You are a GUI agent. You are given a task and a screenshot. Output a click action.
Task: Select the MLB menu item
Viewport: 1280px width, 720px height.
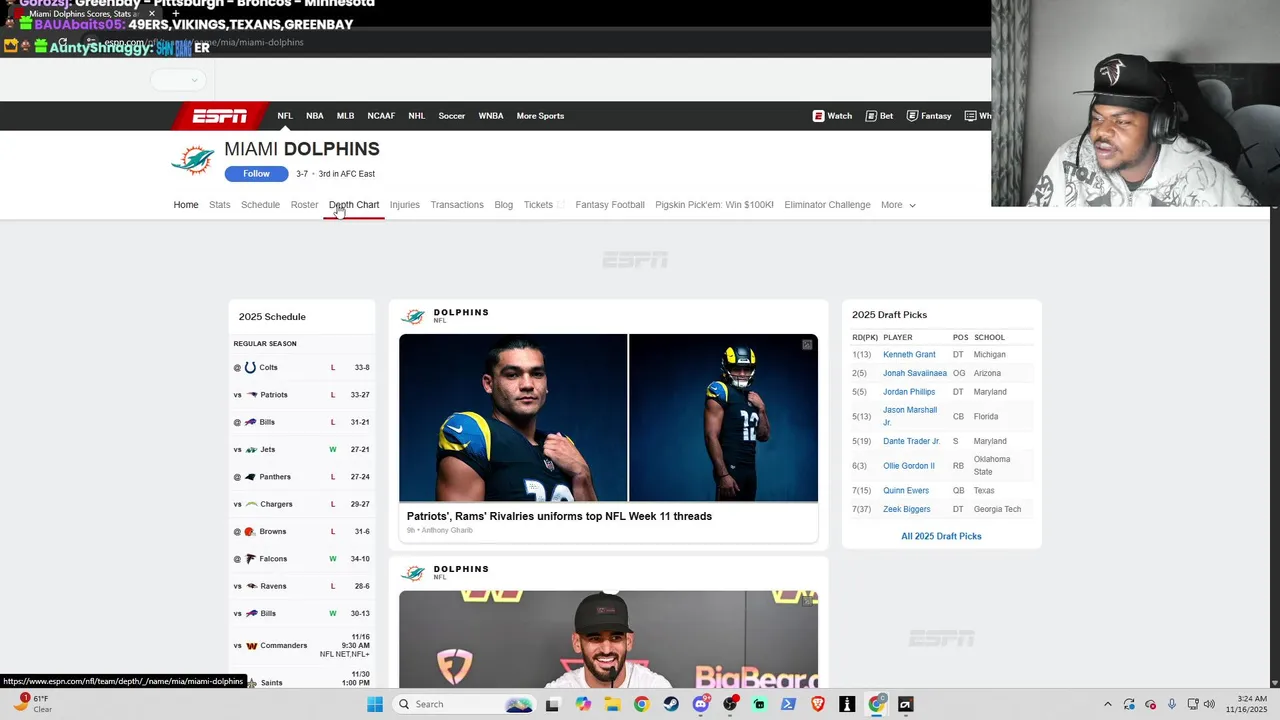345,116
